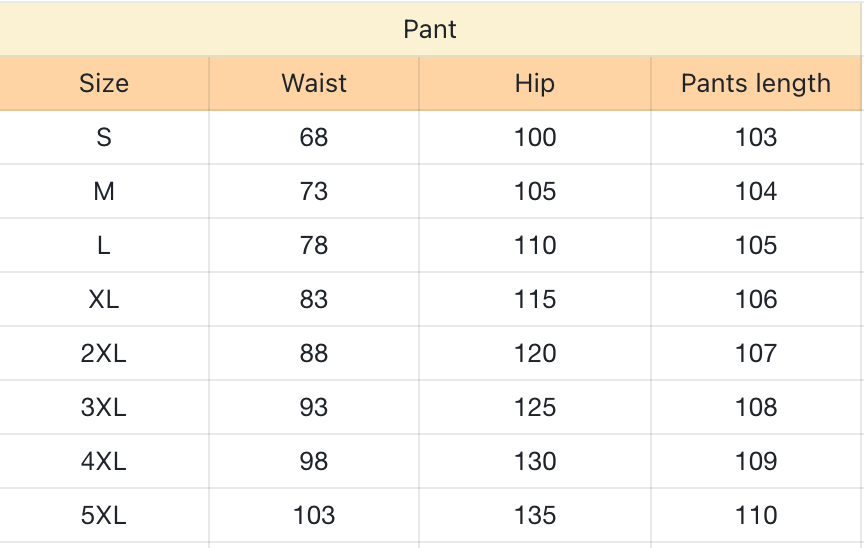Click the M size cell
The height and width of the screenshot is (548, 864).
pos(104,191)
